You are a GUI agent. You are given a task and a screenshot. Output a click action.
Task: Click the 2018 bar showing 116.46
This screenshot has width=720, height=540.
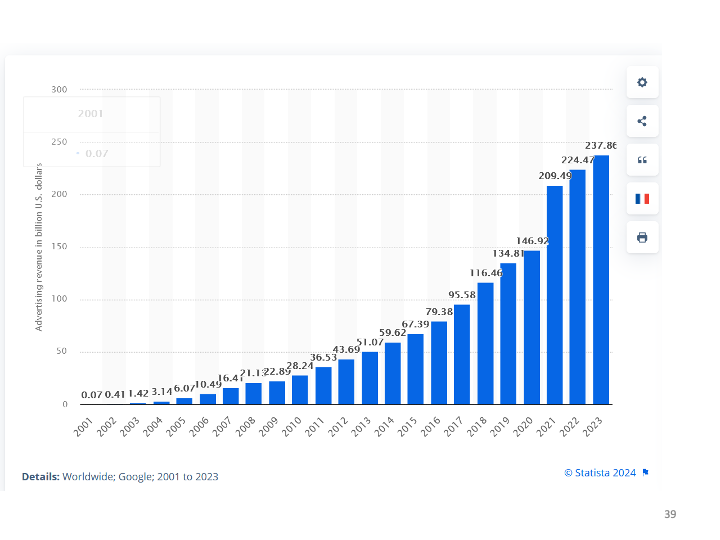(x=485, y=343)
